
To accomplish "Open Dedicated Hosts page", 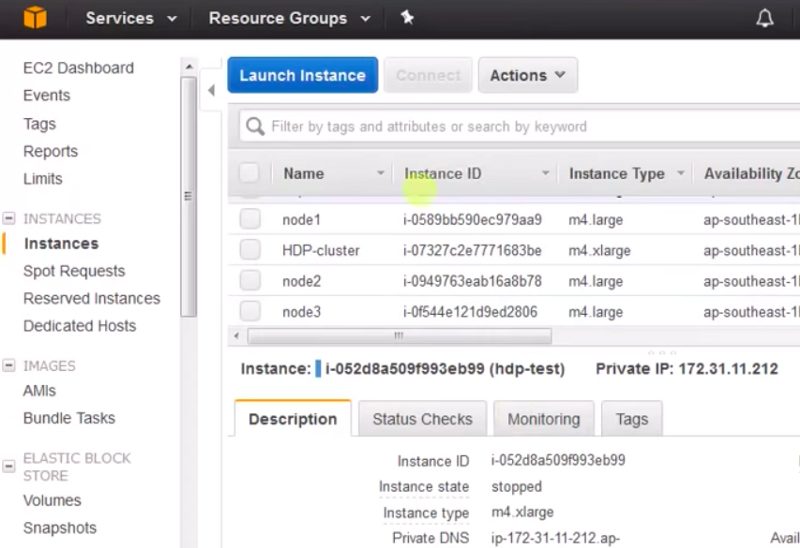I will [80, 326].
